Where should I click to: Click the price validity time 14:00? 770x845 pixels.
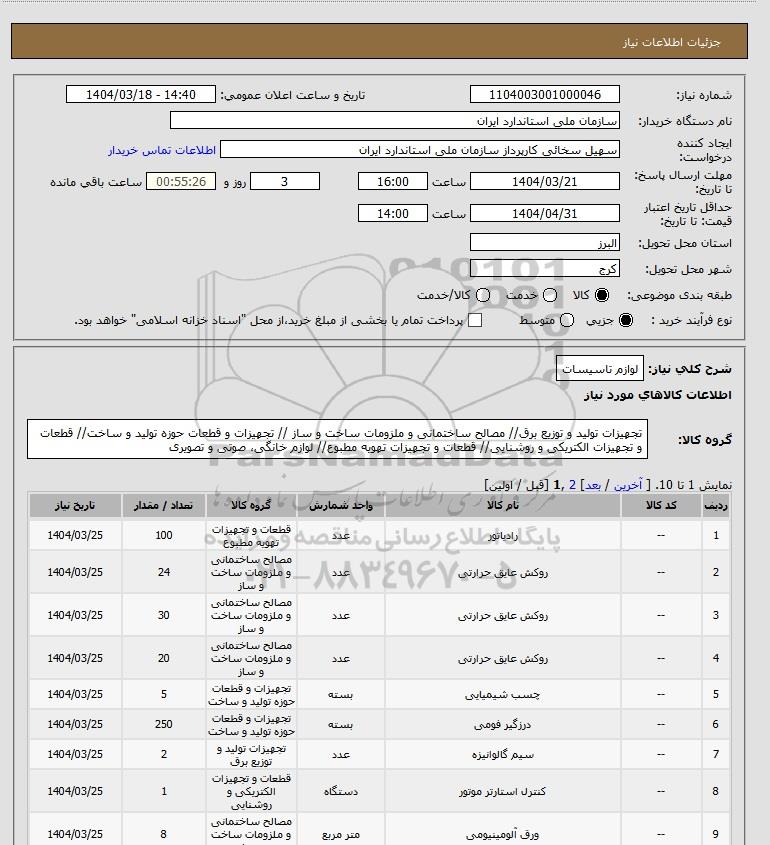[x=393, y=213]
